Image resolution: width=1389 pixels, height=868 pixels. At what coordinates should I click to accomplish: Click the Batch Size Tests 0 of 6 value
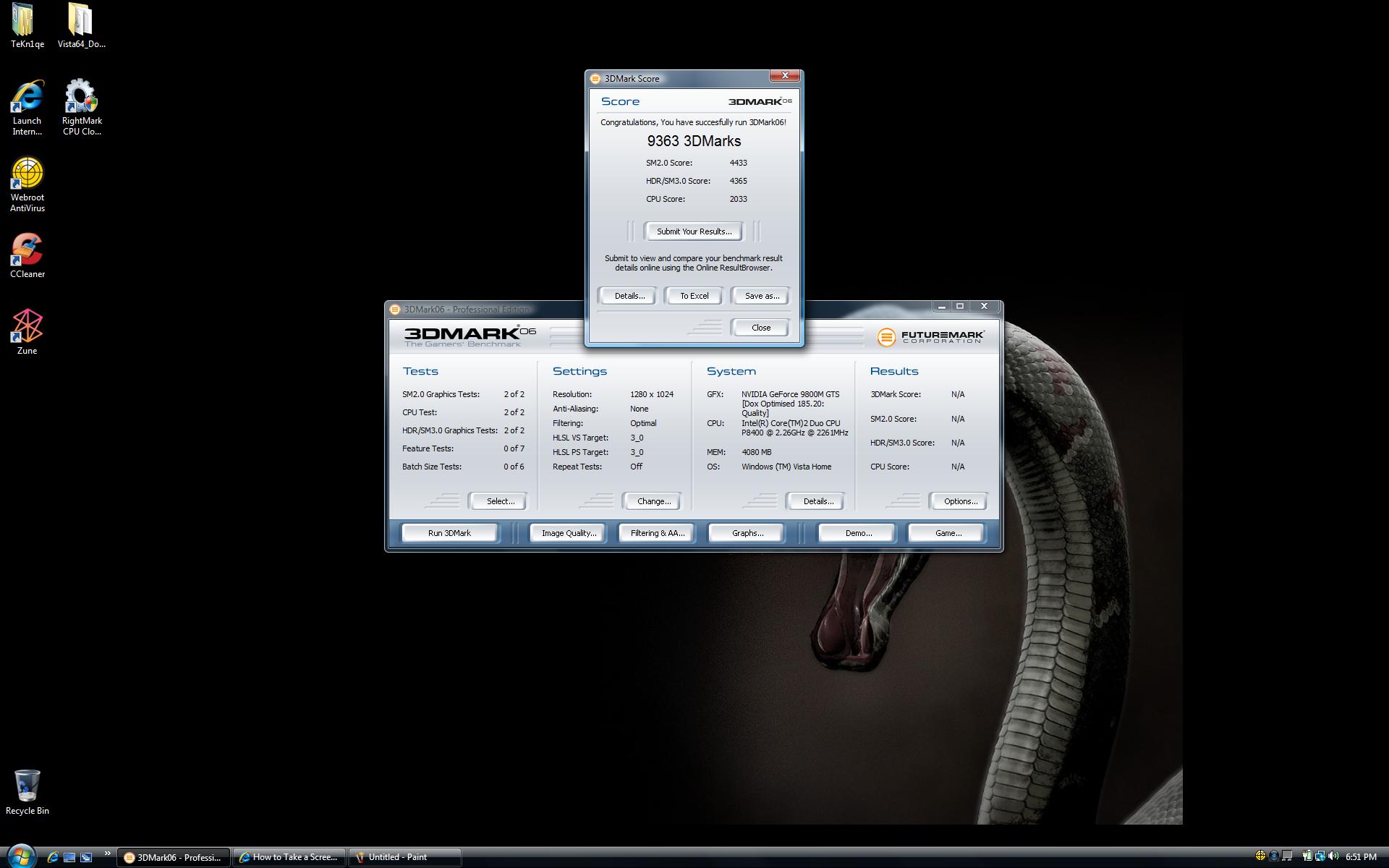click(514, 467)
